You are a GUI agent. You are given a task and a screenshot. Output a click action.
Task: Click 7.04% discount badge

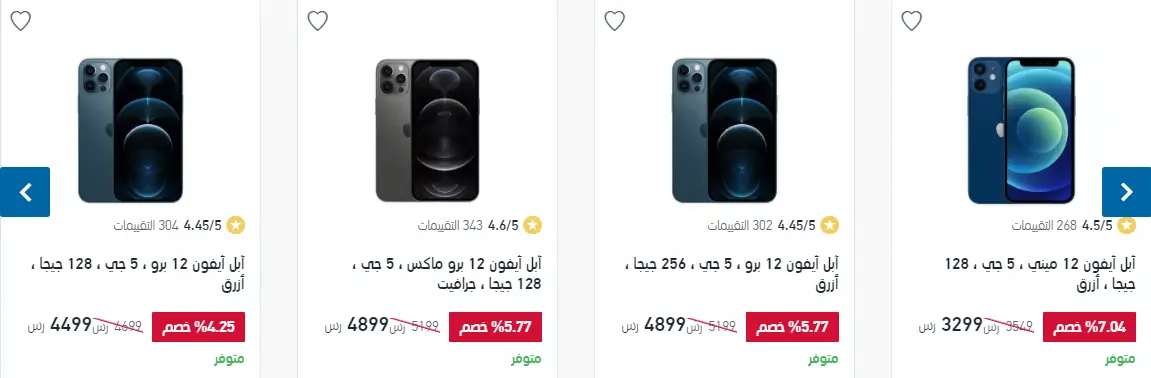point(1089,327)
